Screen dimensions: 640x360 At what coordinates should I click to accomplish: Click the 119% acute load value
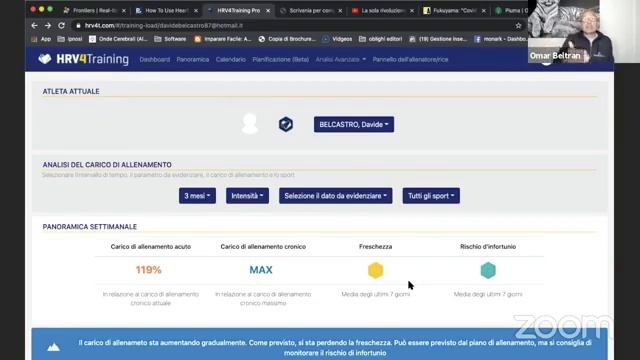coord(149,270)
